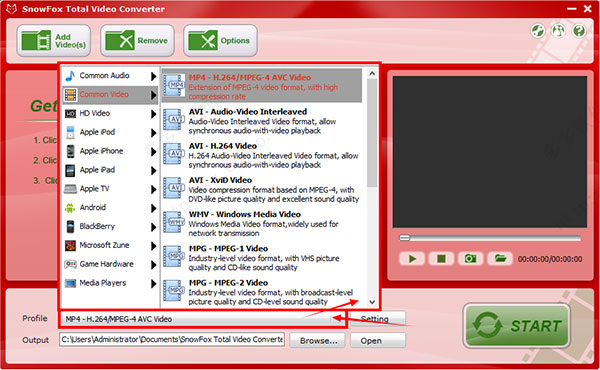Click the Apple iPhone device icon

tap(70, 151)
